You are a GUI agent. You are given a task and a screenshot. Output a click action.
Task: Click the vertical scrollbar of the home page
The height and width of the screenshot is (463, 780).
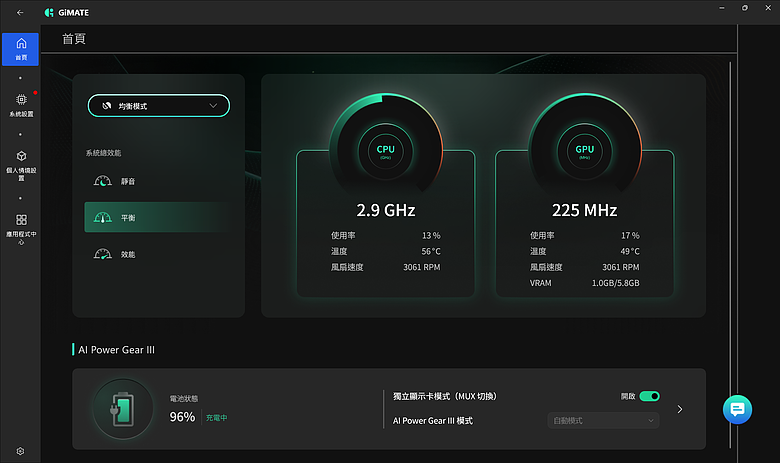pyautogui.click(x=730, y=255)
